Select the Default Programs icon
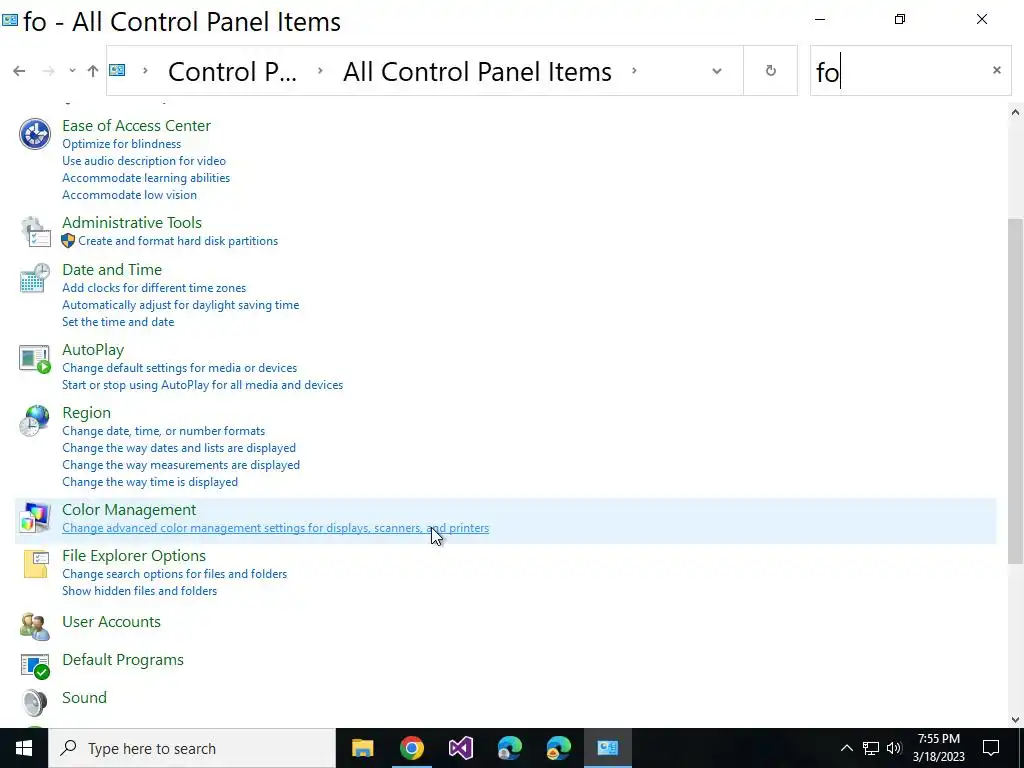 (x=35, y=665)
